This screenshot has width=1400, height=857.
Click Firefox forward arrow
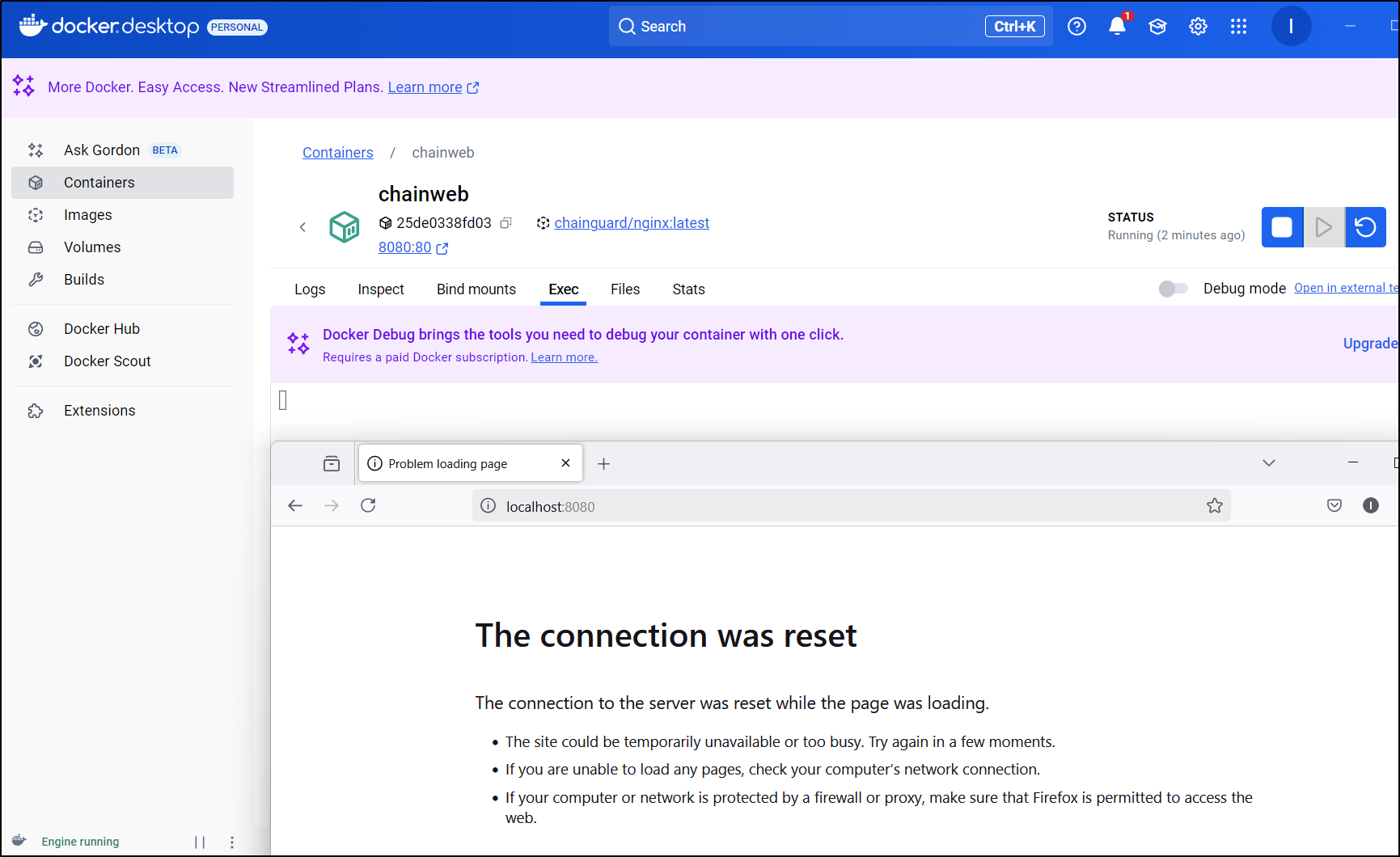click(x=332, y=505)
